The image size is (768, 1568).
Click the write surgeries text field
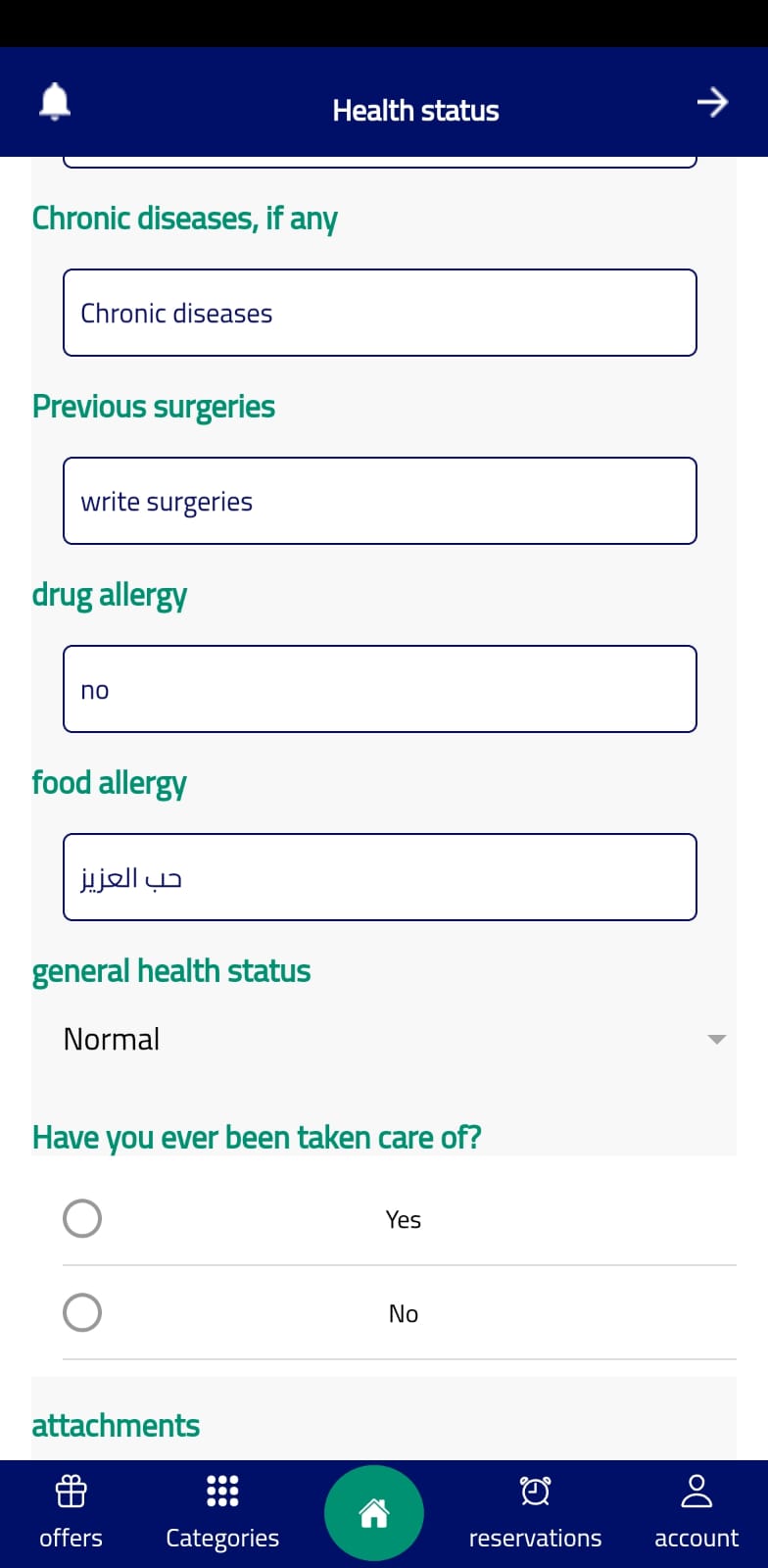380,501
